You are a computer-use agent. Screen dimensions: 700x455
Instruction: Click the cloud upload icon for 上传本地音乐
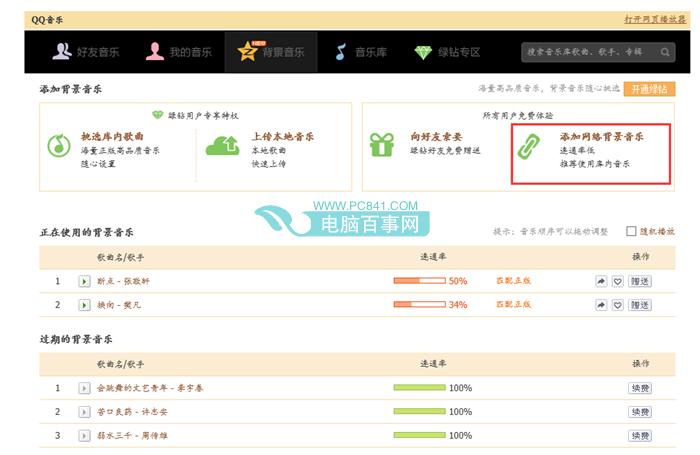(x=222, y=146)
